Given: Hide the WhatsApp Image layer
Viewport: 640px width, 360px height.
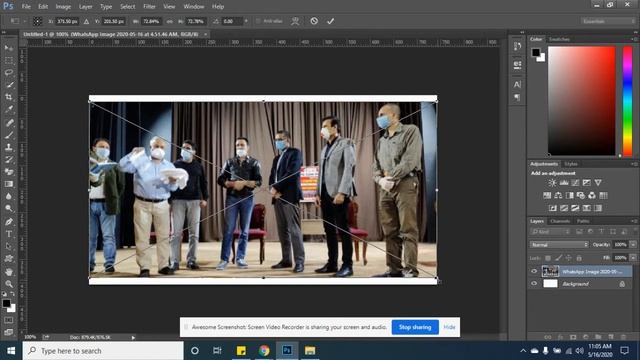Looking at the screenshot, I should tap(534, 271).
